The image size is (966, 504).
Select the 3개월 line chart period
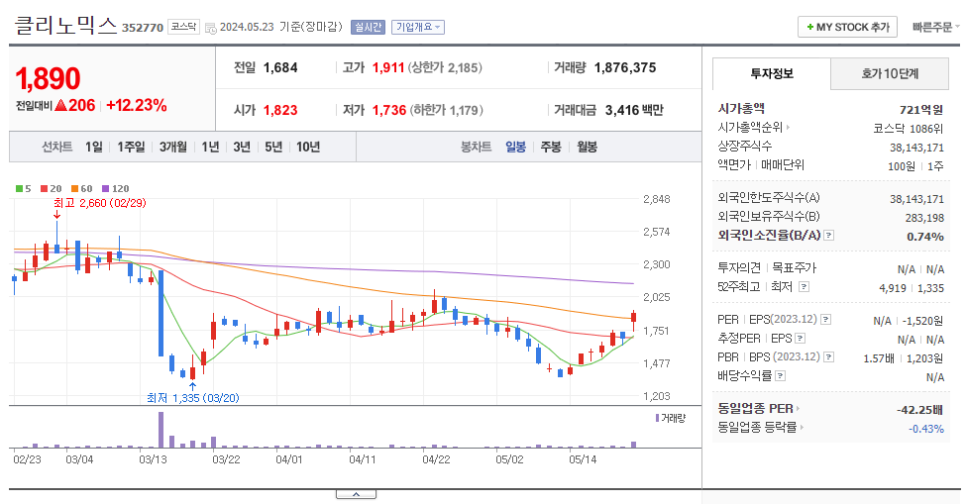coord(172,147)
